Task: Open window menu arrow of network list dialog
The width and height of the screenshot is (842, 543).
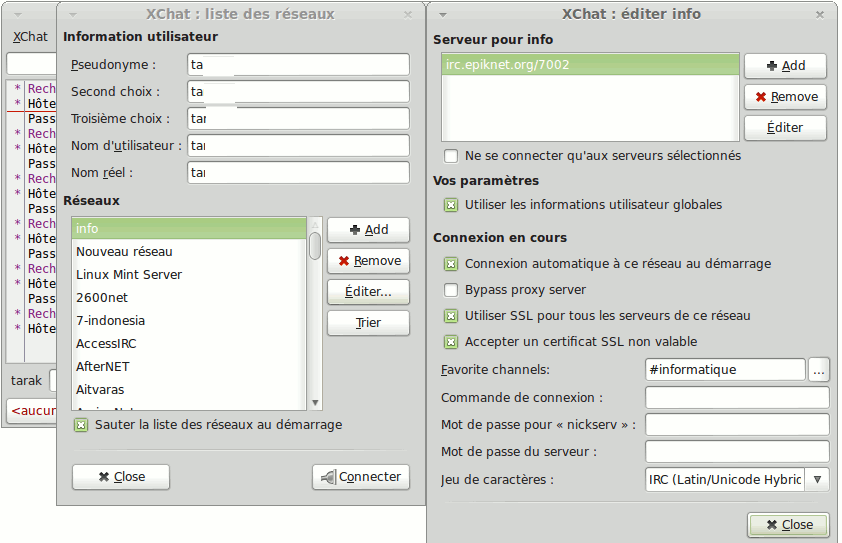Action: (74, 15)
